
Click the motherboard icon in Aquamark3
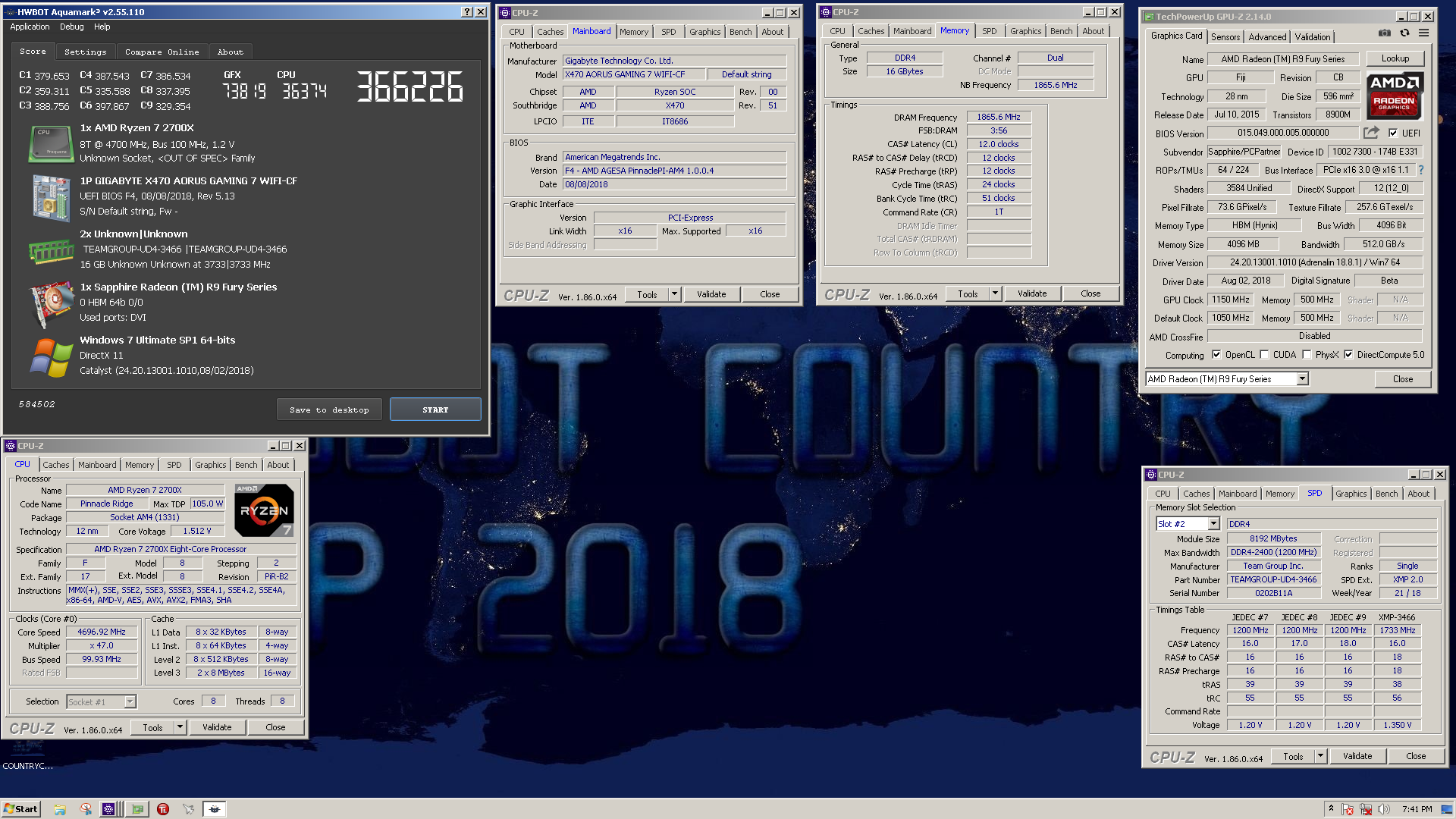click(50, 197)
